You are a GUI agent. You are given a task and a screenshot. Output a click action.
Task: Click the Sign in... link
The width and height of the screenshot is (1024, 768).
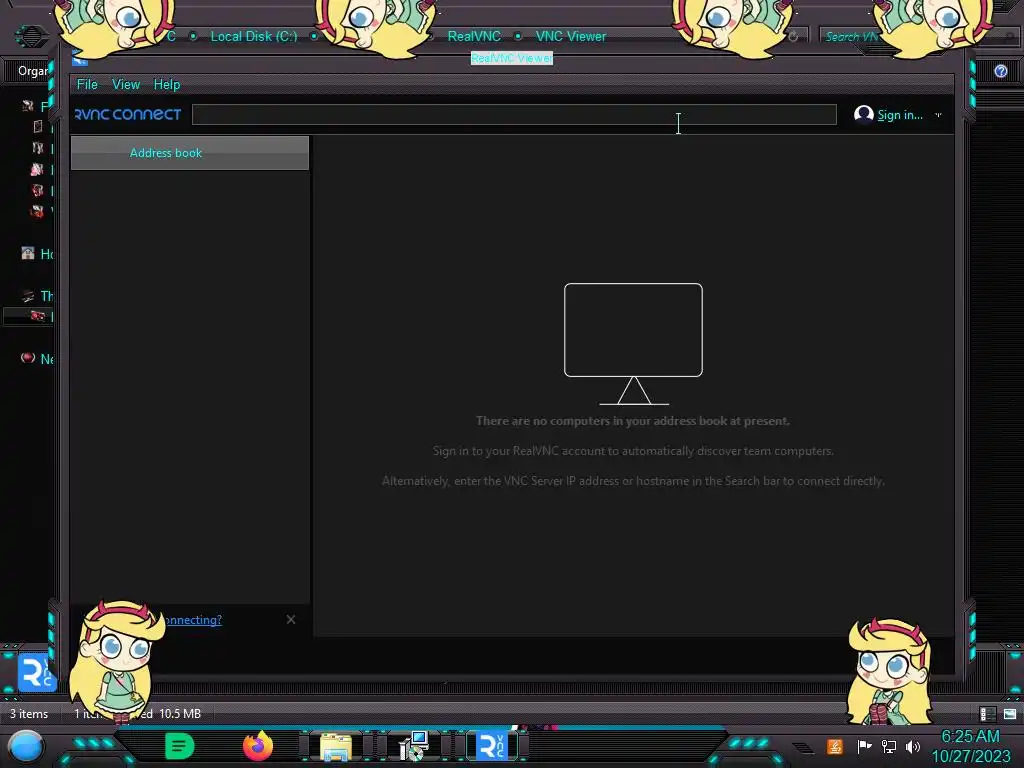pyautogui.click(x=899, y=115)
